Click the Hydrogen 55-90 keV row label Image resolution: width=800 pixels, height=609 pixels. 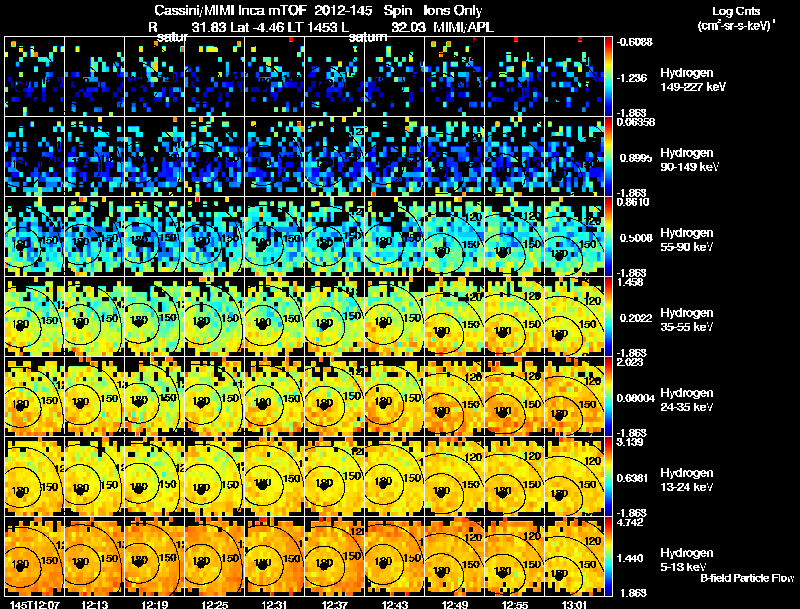pos(687,240)
